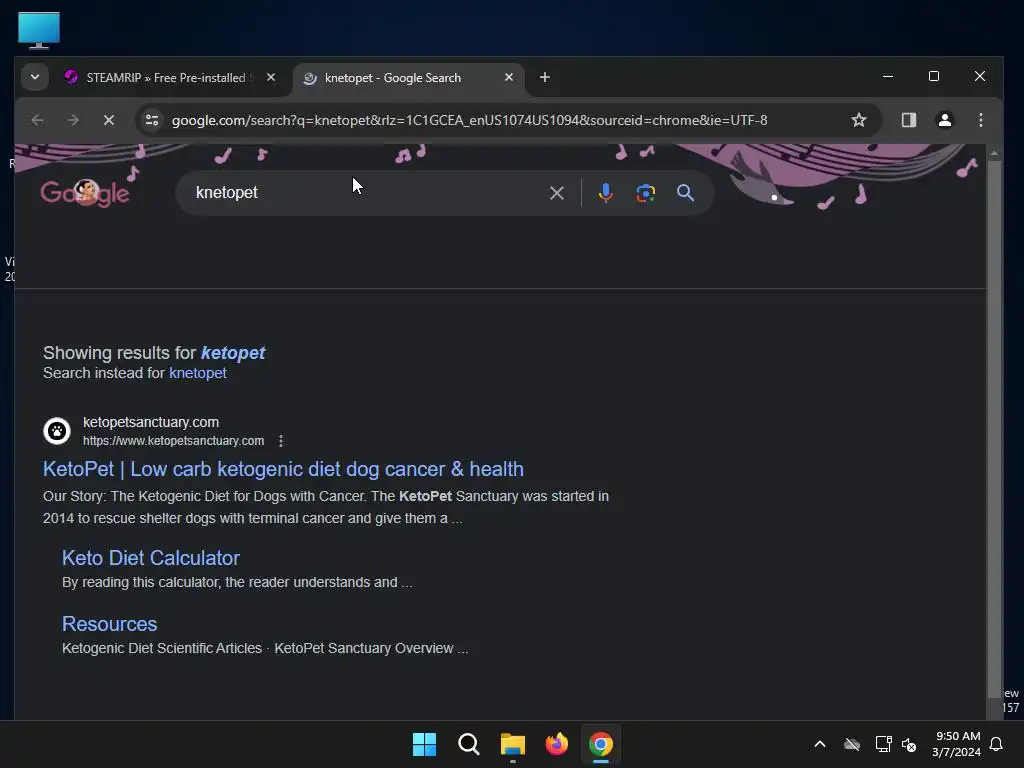1024x768 pixels.
Task: Click the page vertical scrollbar
Action: click(994, 428)
